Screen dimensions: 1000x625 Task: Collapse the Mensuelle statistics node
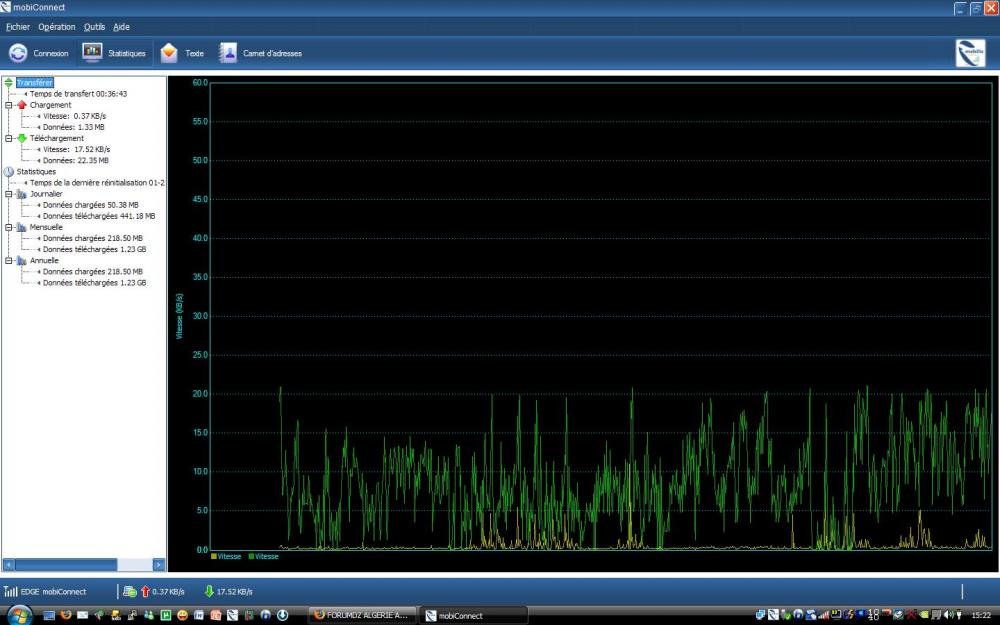pos(9,227)
